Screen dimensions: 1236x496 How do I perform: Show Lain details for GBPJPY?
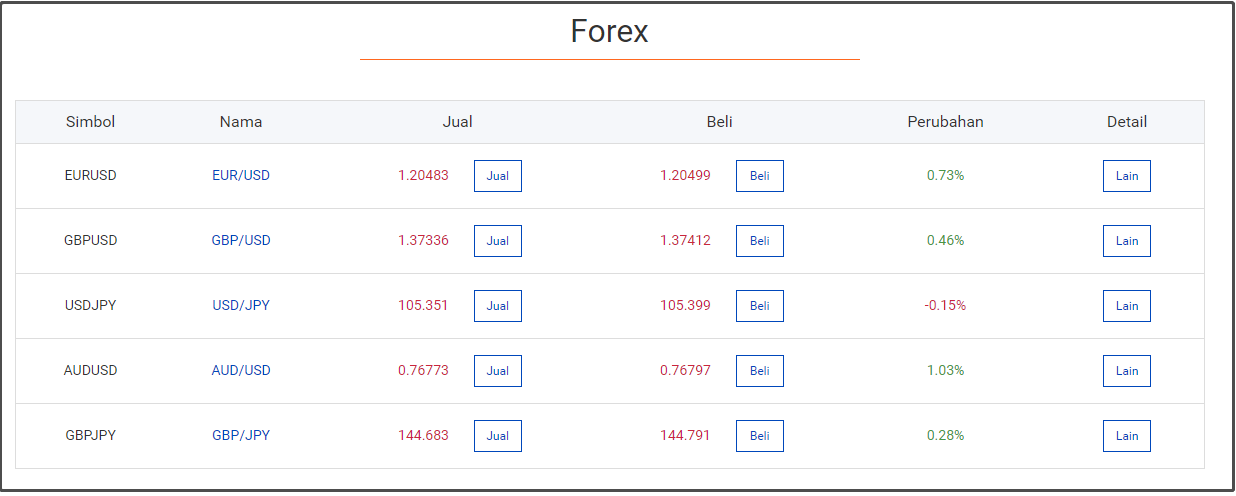[1126, 436]
